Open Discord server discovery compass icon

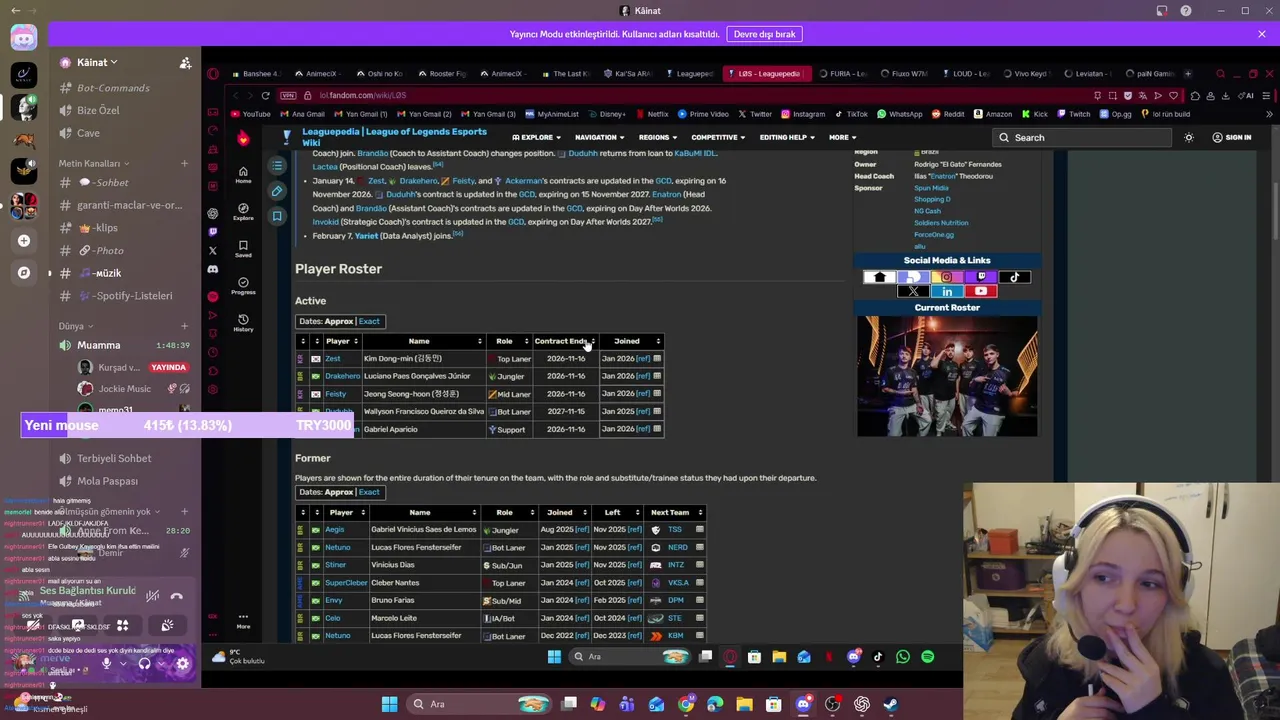pos(23,272)
